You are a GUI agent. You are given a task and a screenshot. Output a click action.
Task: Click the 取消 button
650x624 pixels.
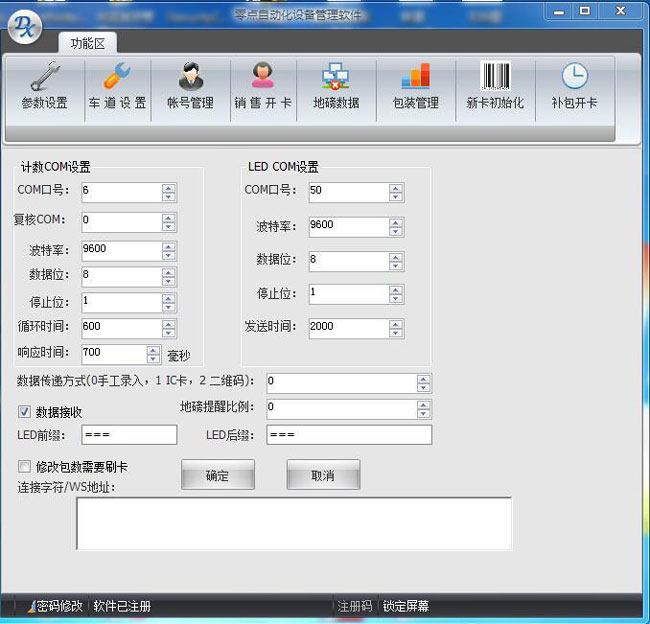(322, 476)
